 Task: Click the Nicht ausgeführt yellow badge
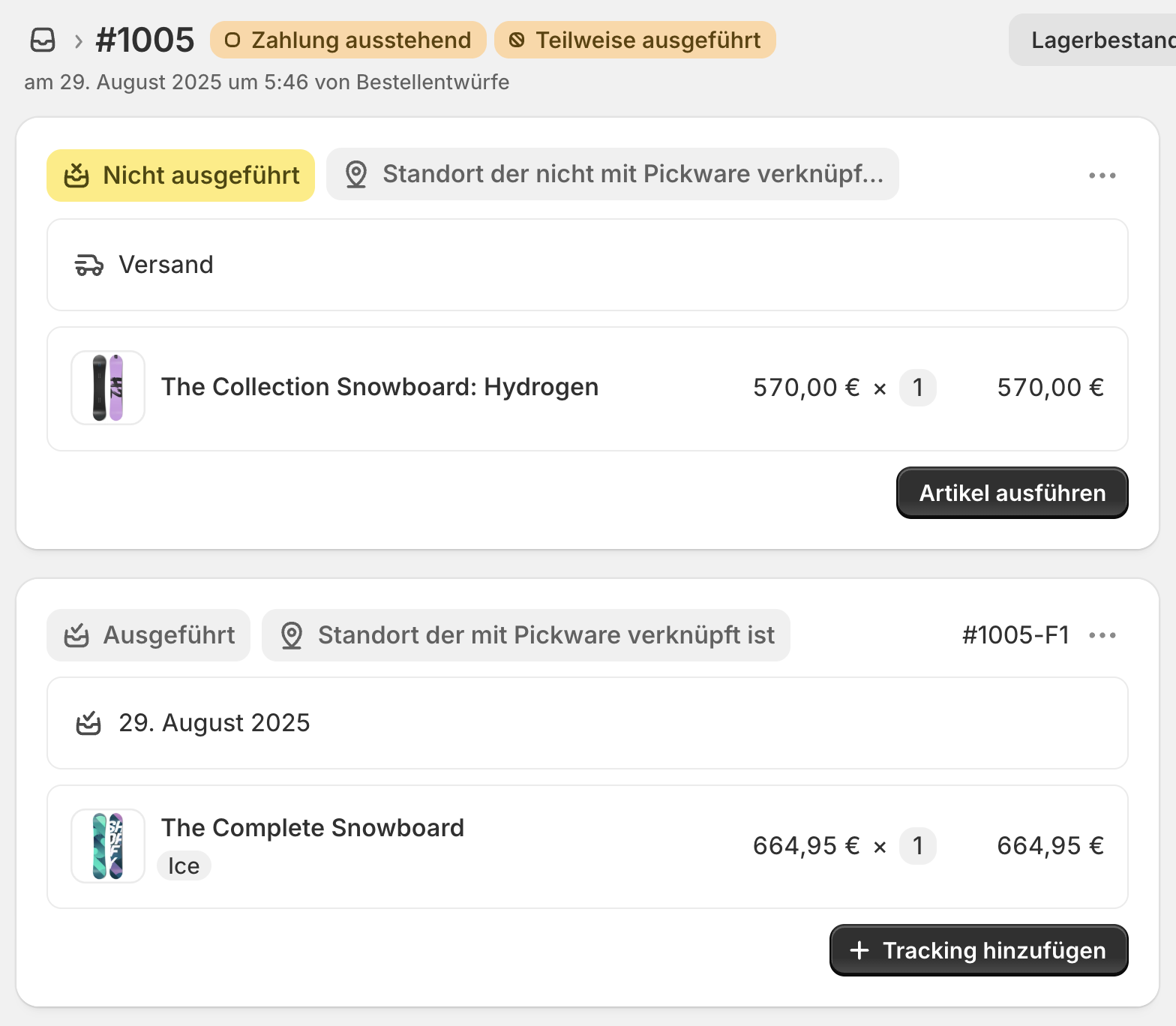181,175
